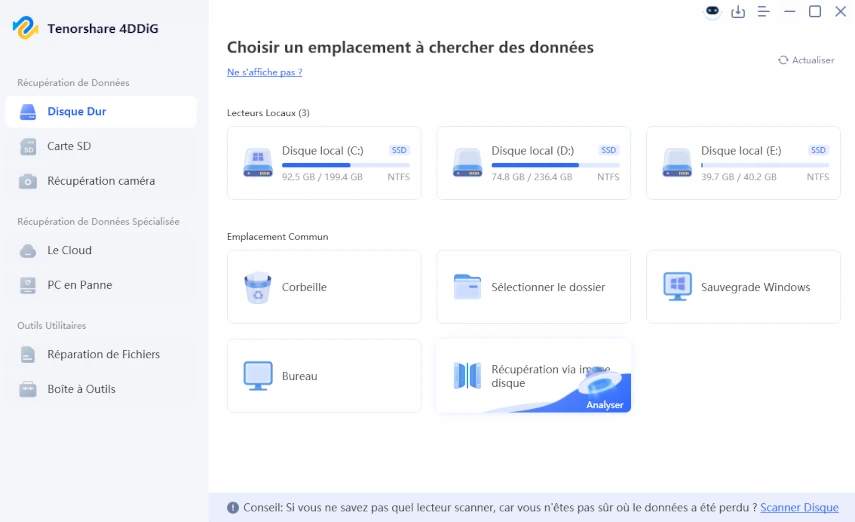Click the SSD badge on Disque local (C:)
Screen dimensions: 855x522
(x=399, y=150)
